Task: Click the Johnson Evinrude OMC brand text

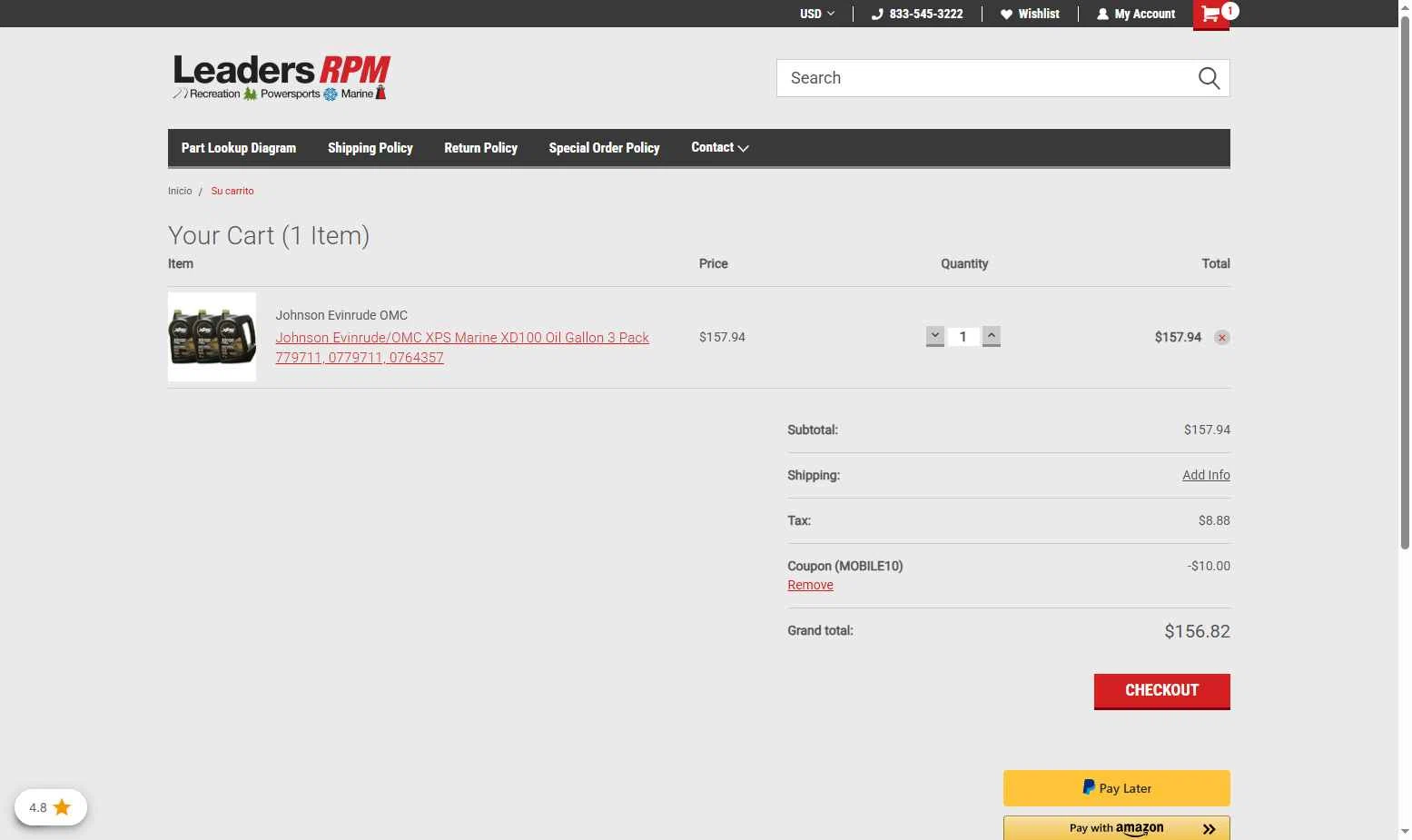Action: click(341, 315)
